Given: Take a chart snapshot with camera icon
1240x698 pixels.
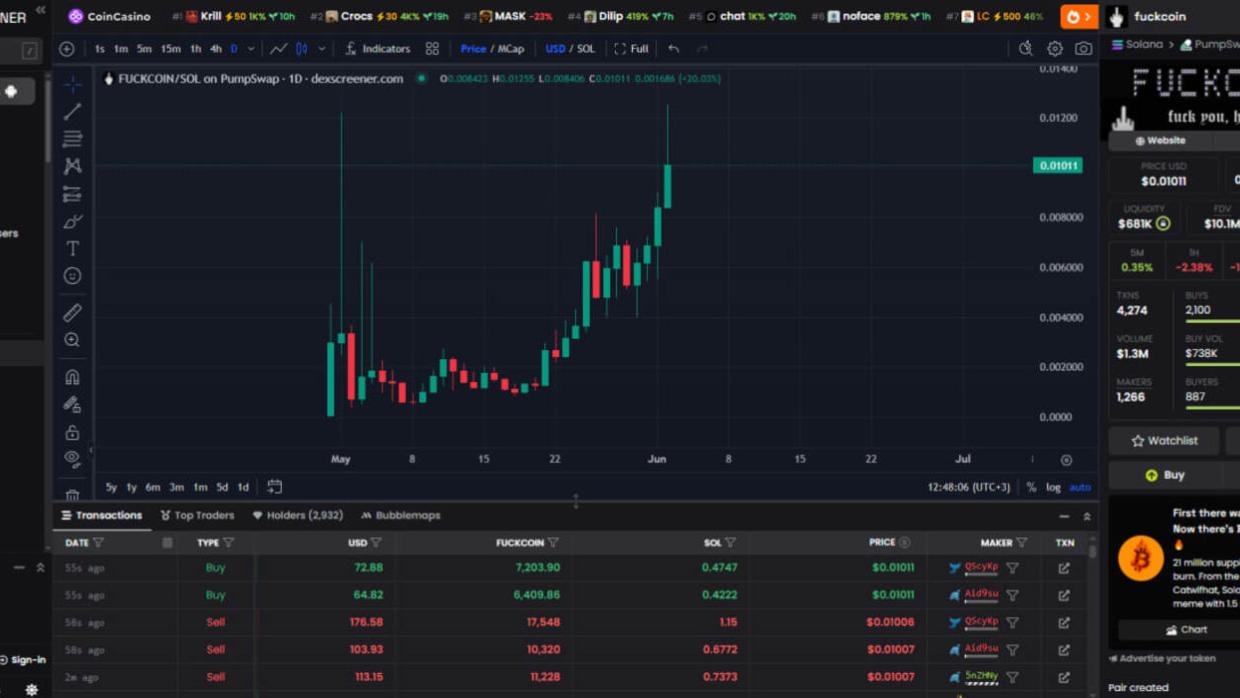Looking at the screenshot, I should [1083, 48].
